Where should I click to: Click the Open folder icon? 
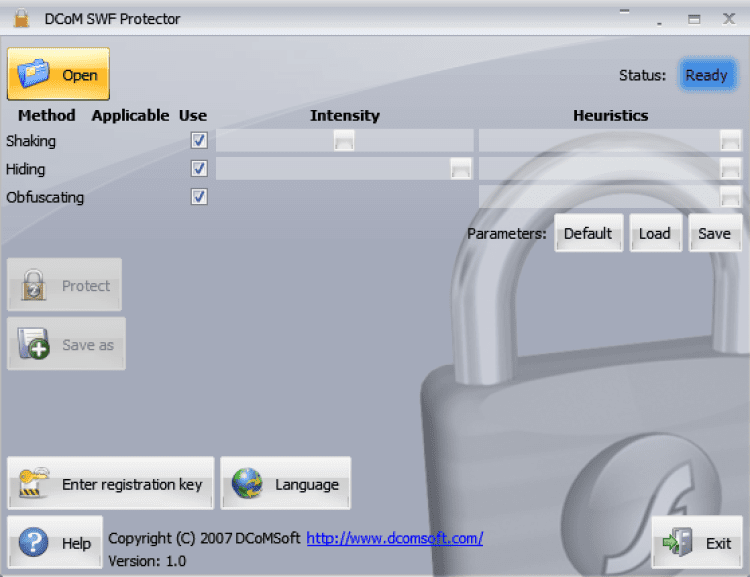[33, 74]
